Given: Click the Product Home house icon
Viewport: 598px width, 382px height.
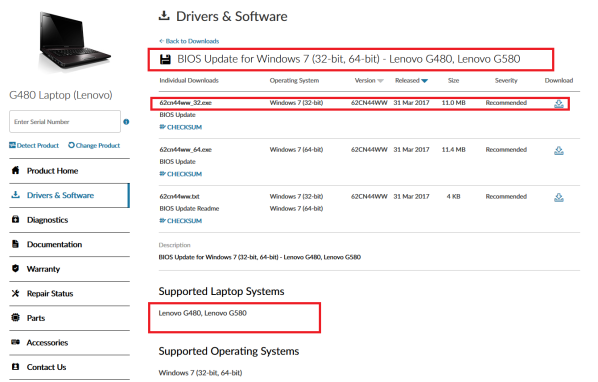Looking at the screenshot, I should pyautogui.click(x=15, y=170).
